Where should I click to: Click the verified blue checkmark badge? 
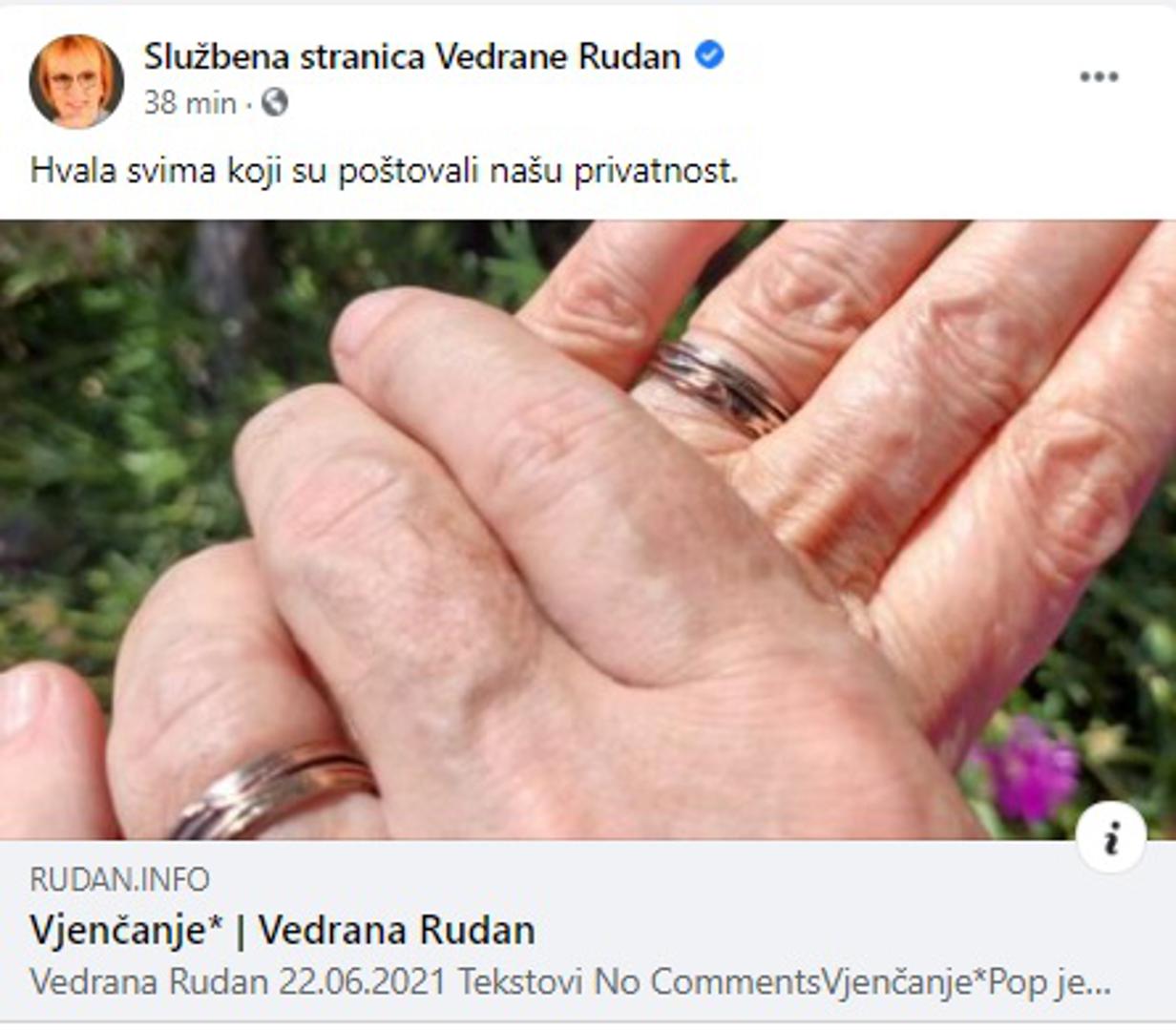point(708,55)
